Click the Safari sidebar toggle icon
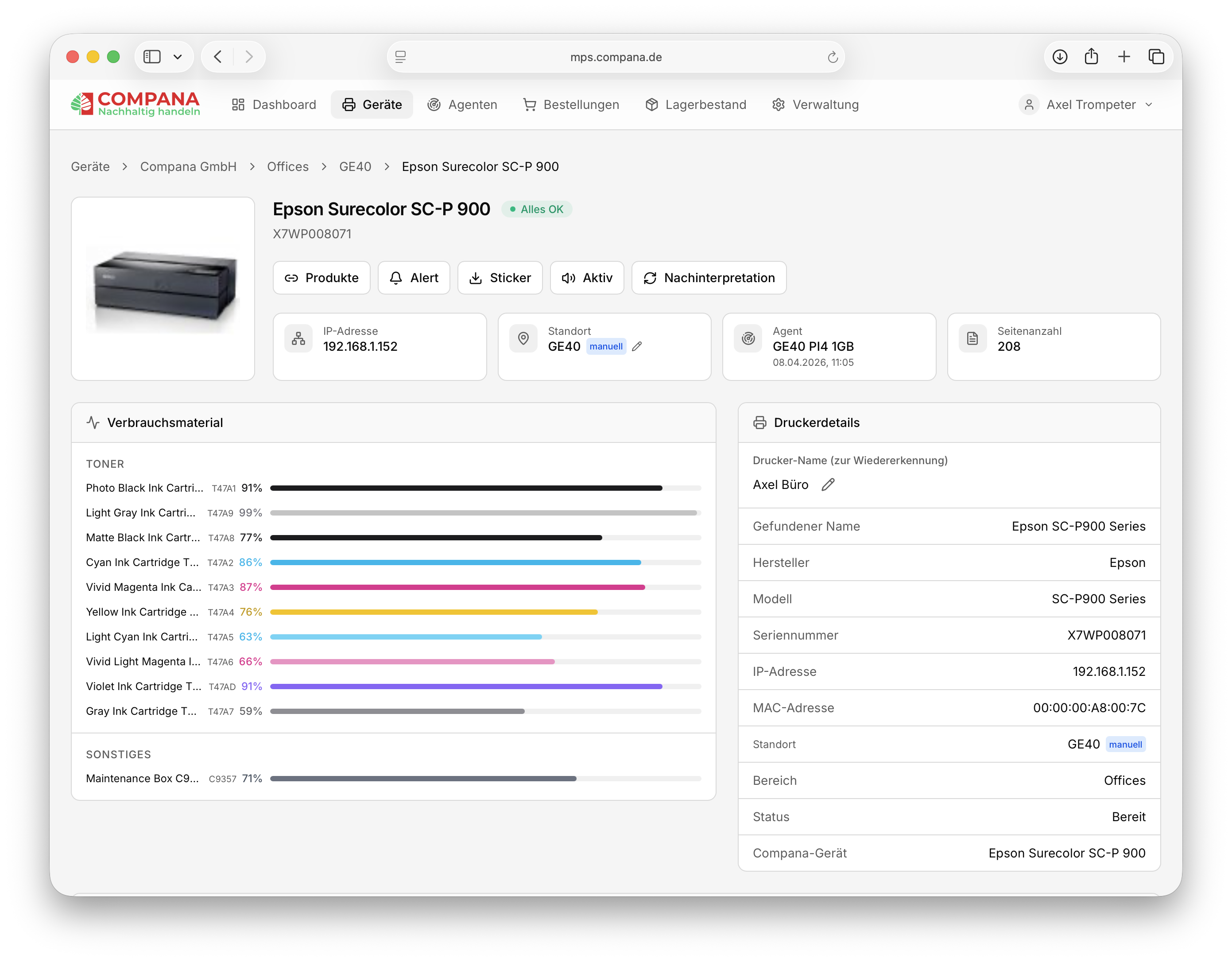The width and height of the screenshot is (1232, 962). [152, 57]
